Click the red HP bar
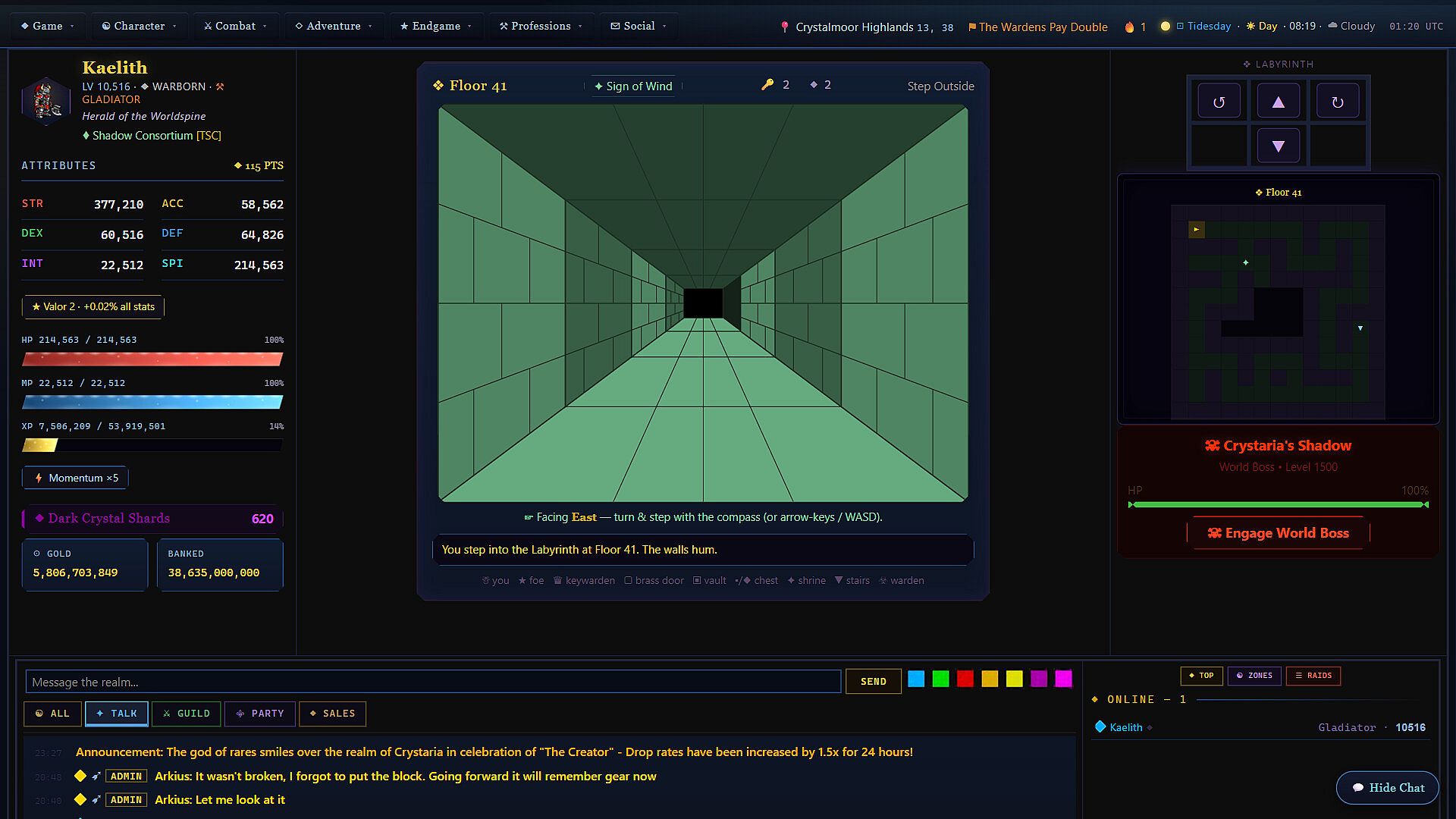The height and width of the screenshot is (819, 1456). [152, 359]
